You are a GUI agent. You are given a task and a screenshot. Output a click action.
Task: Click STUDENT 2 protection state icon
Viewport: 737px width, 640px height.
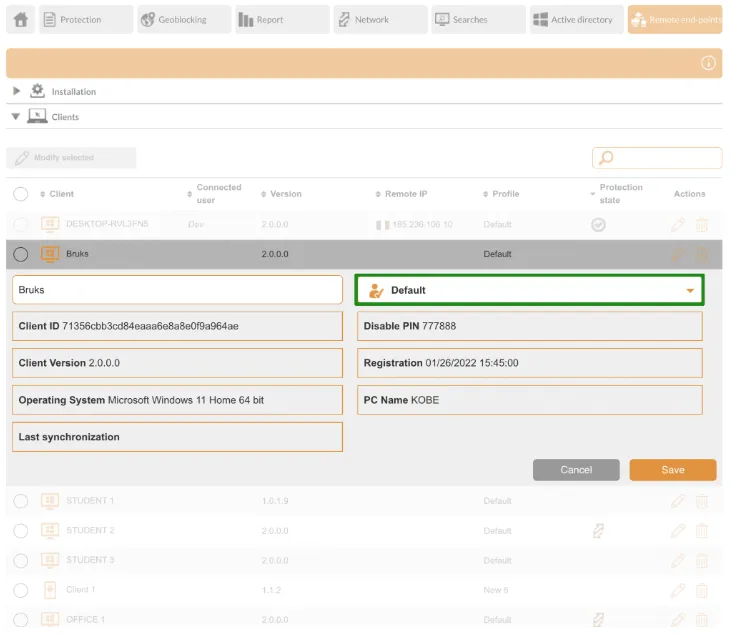pyautogui.click(x=598, y=531)
